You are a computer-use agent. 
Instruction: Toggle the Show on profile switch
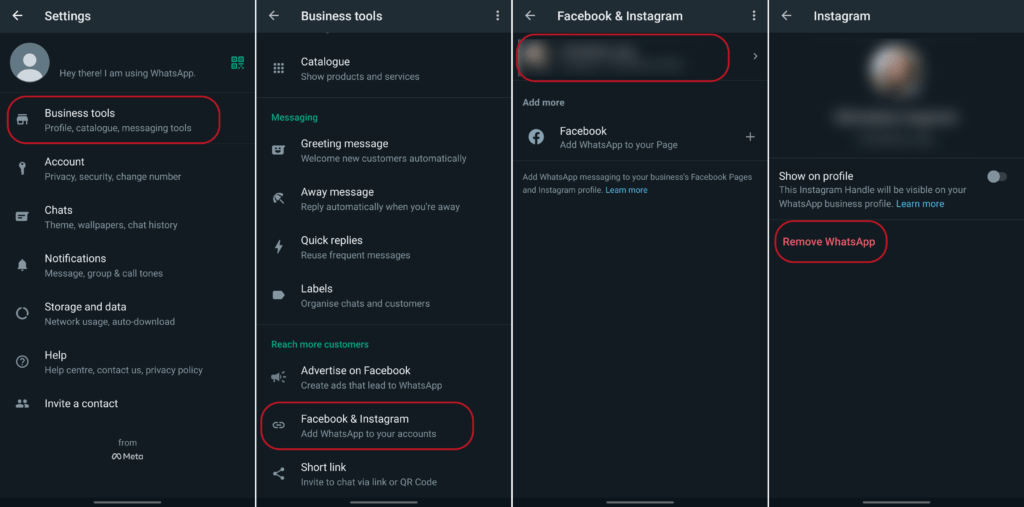point(996,177)
